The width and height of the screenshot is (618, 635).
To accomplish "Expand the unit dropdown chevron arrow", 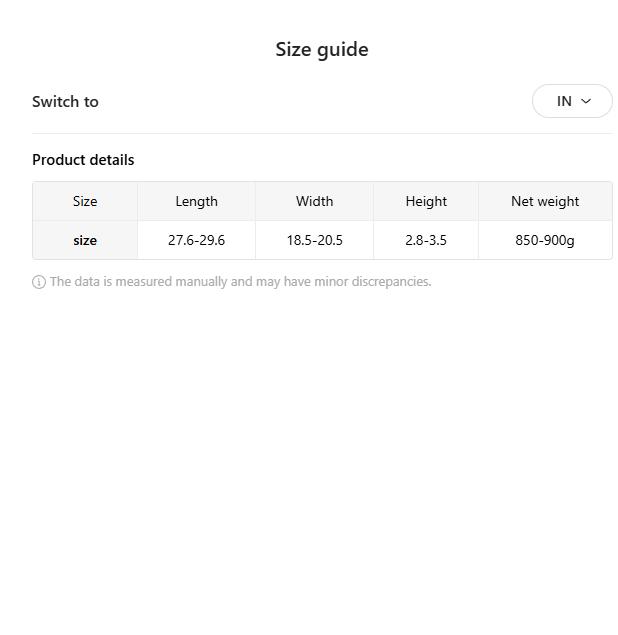I will pyautogui.click(x=586, y=101).
